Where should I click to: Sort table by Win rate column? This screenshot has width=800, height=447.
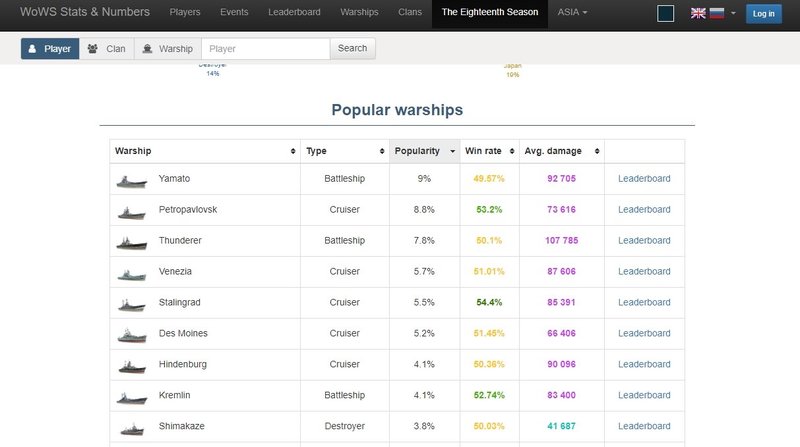click(489, 151)
